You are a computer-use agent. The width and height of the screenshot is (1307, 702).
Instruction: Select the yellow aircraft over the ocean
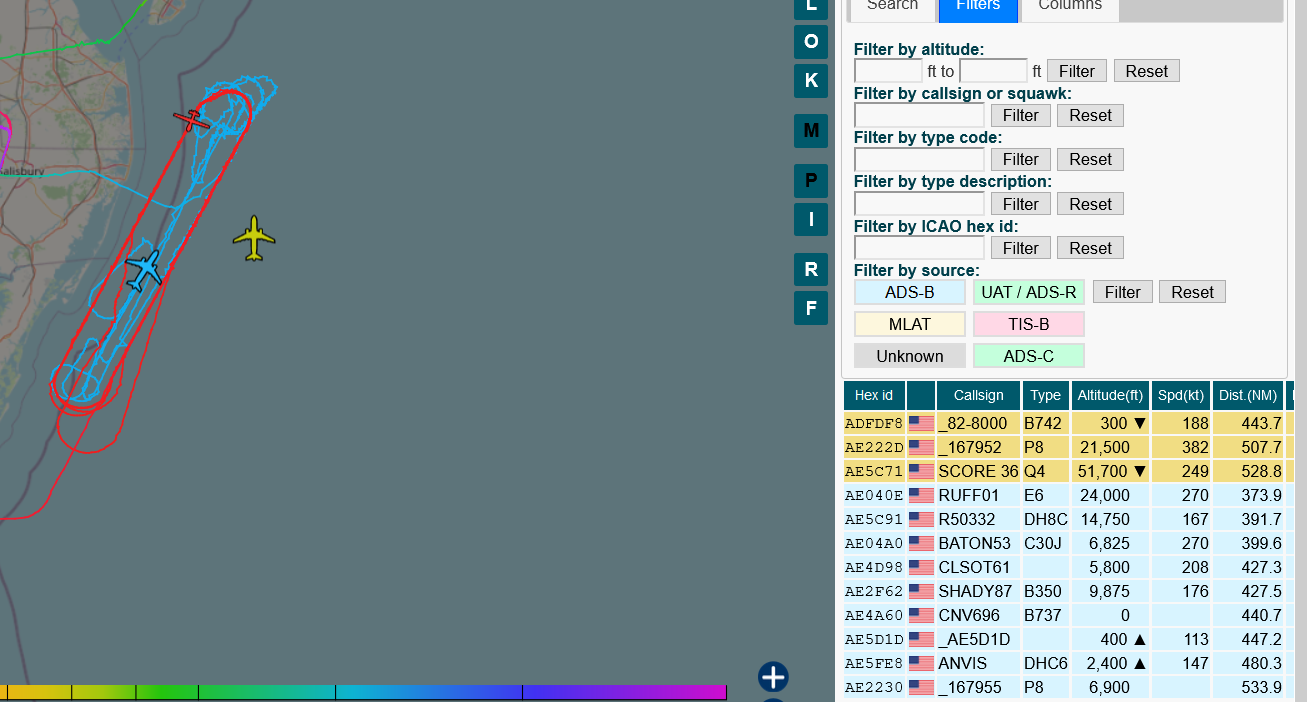click(x=254, y=238)
